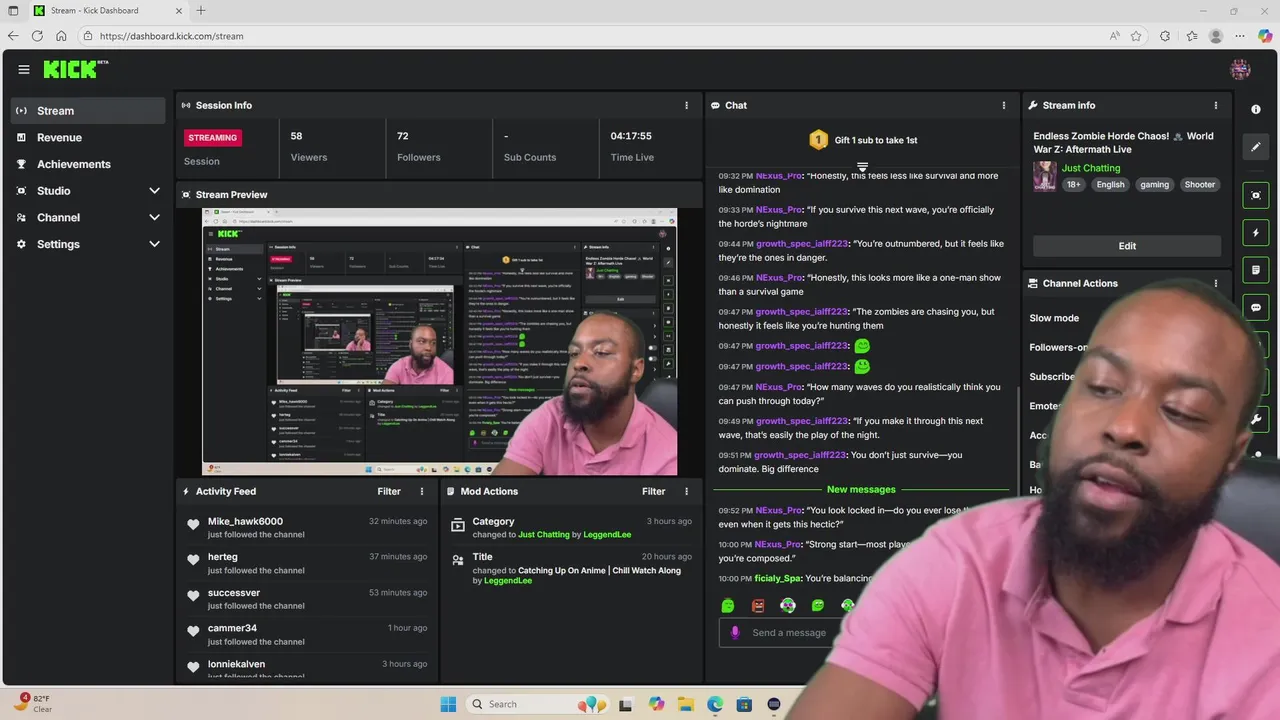Click the stream preview video
The image size is (1280, 720).
click(440, 342)
